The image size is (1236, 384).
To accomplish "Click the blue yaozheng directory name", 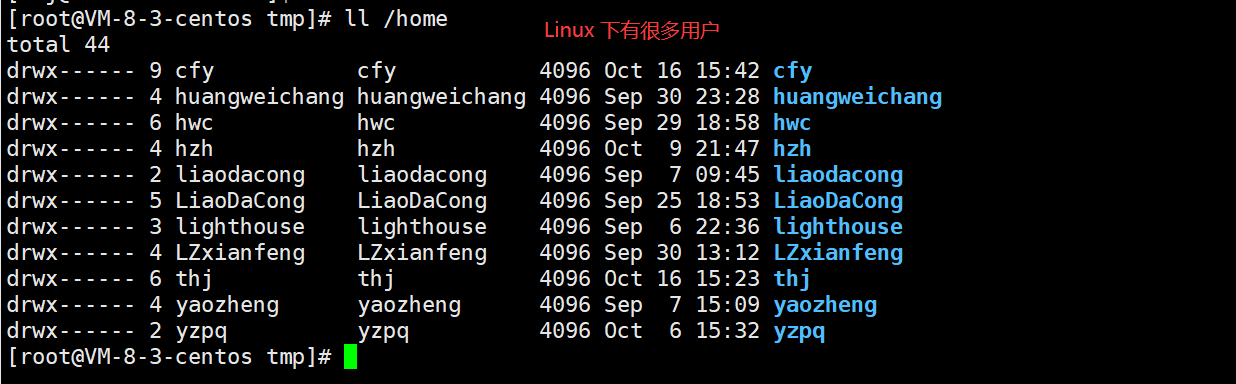I will [x=825, y=305].
